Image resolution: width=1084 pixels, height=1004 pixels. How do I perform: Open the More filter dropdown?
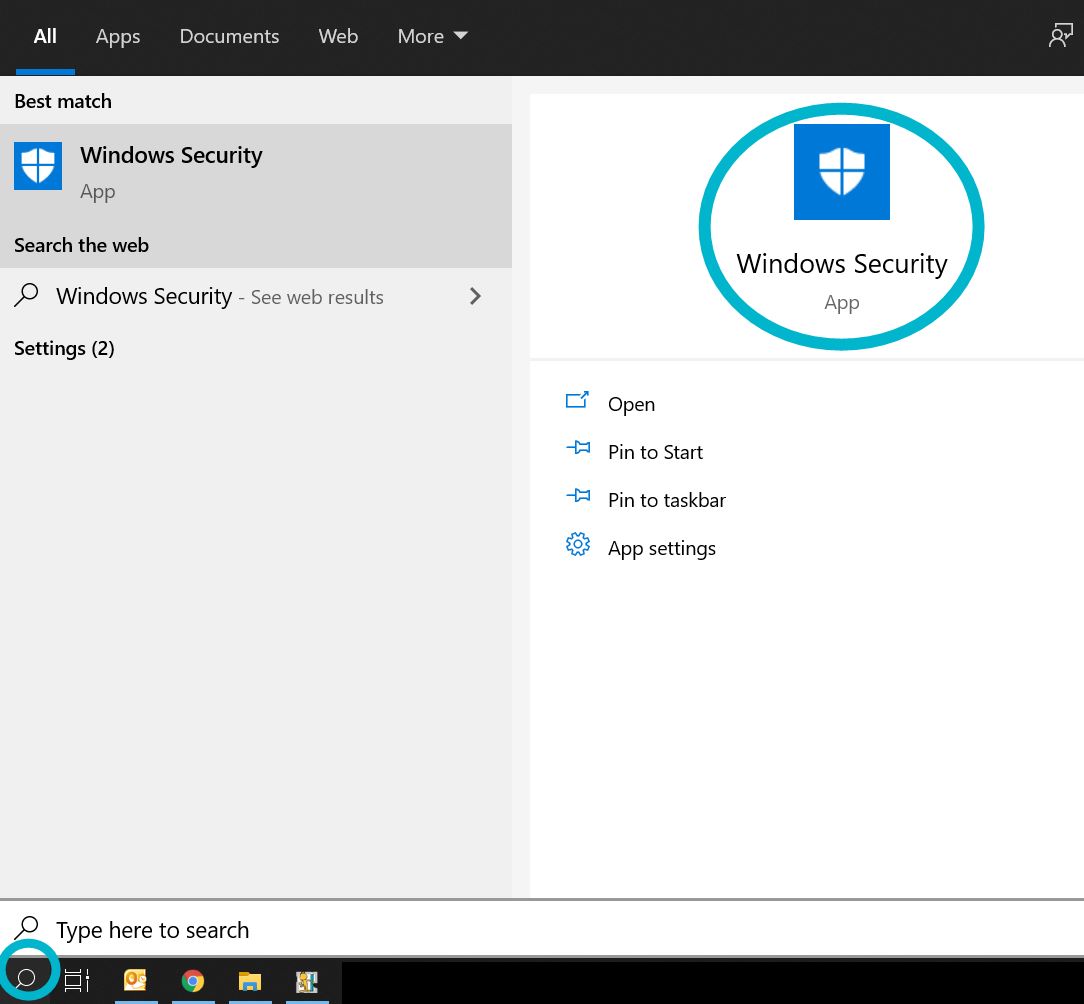[432, 36]
